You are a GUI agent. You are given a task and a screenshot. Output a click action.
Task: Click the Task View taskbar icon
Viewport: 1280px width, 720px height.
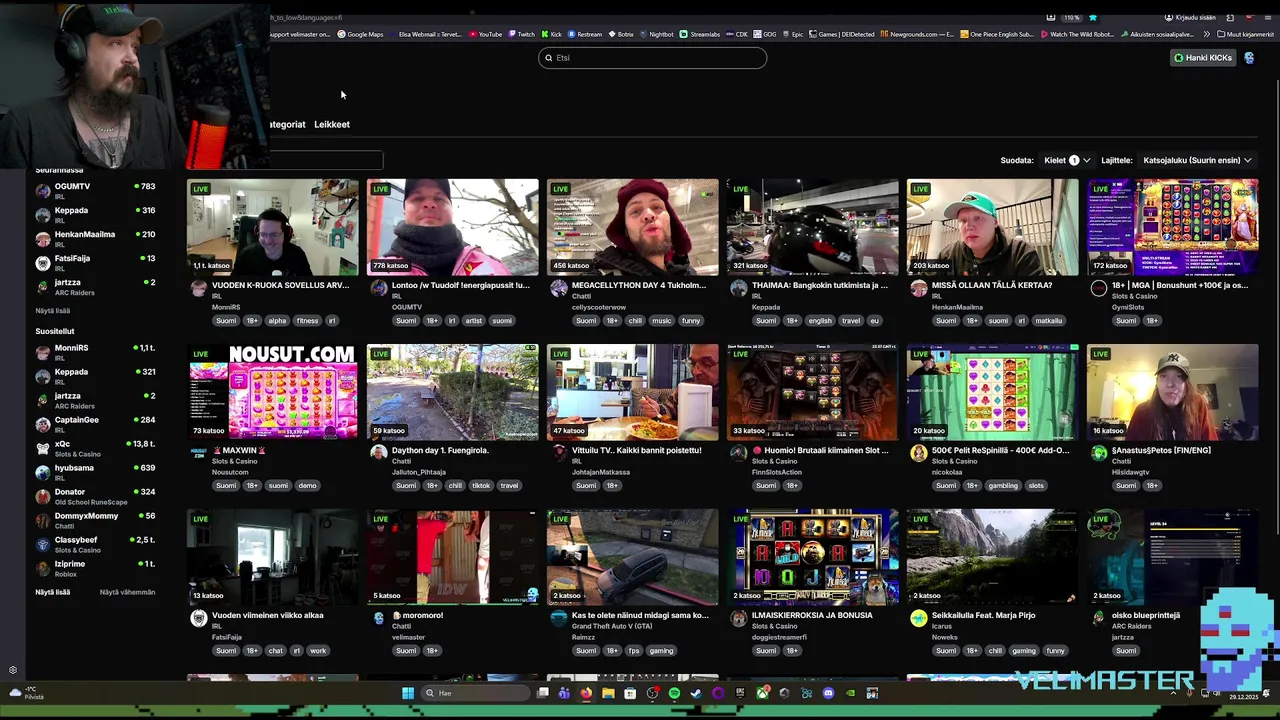click(542, 693)
